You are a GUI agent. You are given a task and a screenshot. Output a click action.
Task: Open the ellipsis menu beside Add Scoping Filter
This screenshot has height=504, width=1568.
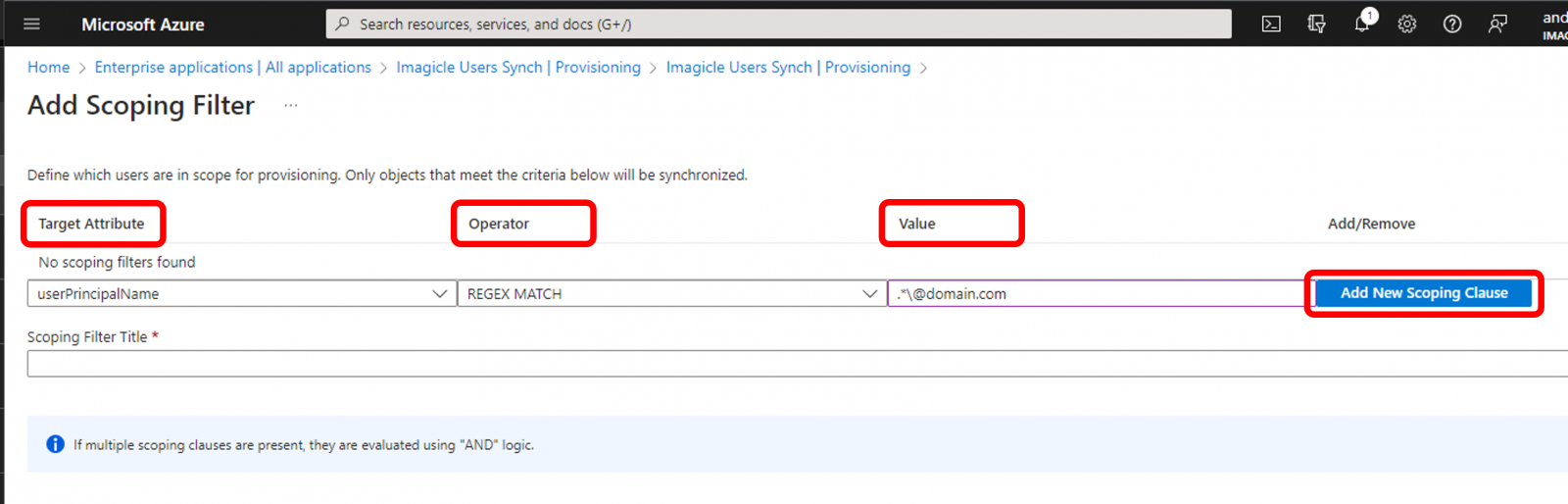pyautogui.click(x=291, y=105)
